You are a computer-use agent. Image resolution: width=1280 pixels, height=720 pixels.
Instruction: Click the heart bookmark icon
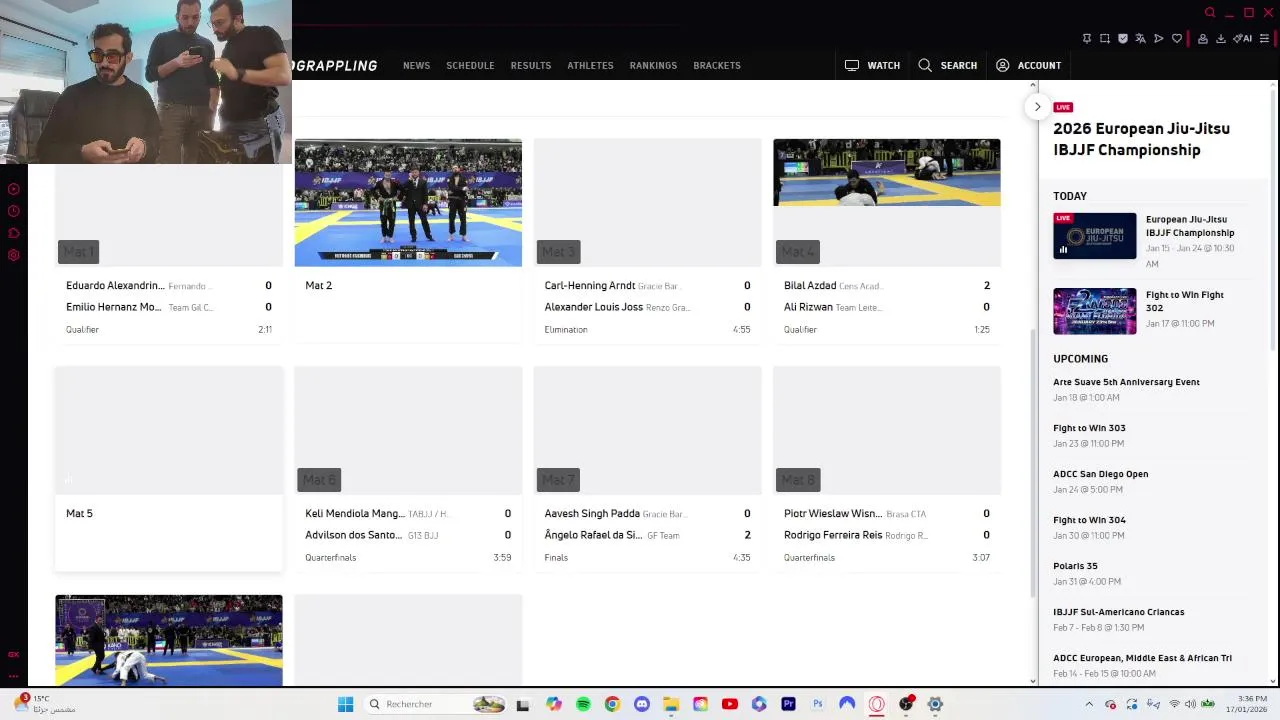pyautogui.click(x=1177, y=39)
